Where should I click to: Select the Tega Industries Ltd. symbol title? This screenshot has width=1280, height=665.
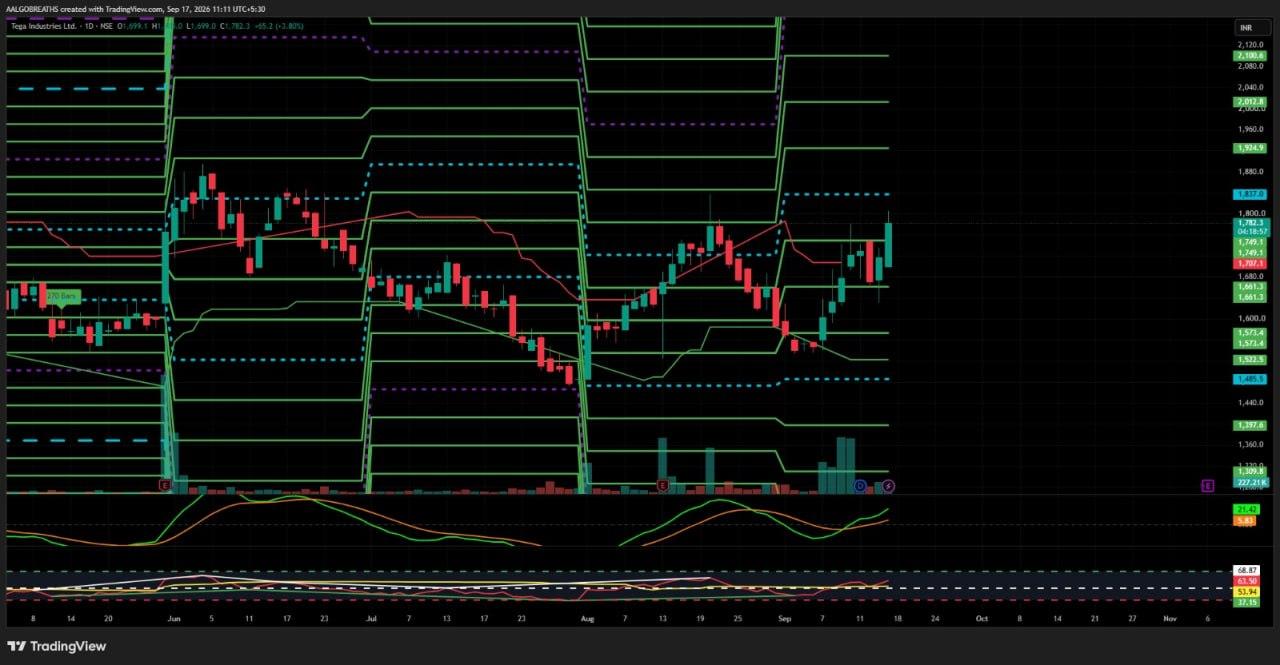coord(46,27)
